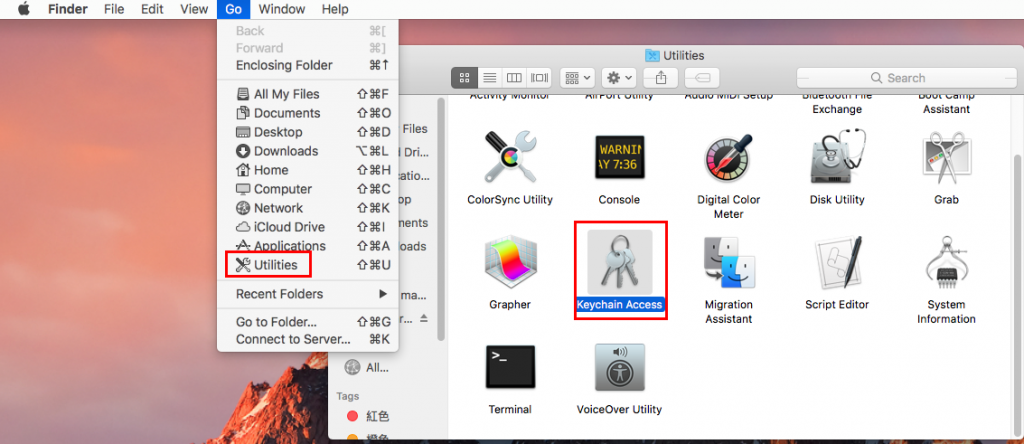Choose All My Files in Go menu
1024x444 pixels.
[x=308, y=94]
